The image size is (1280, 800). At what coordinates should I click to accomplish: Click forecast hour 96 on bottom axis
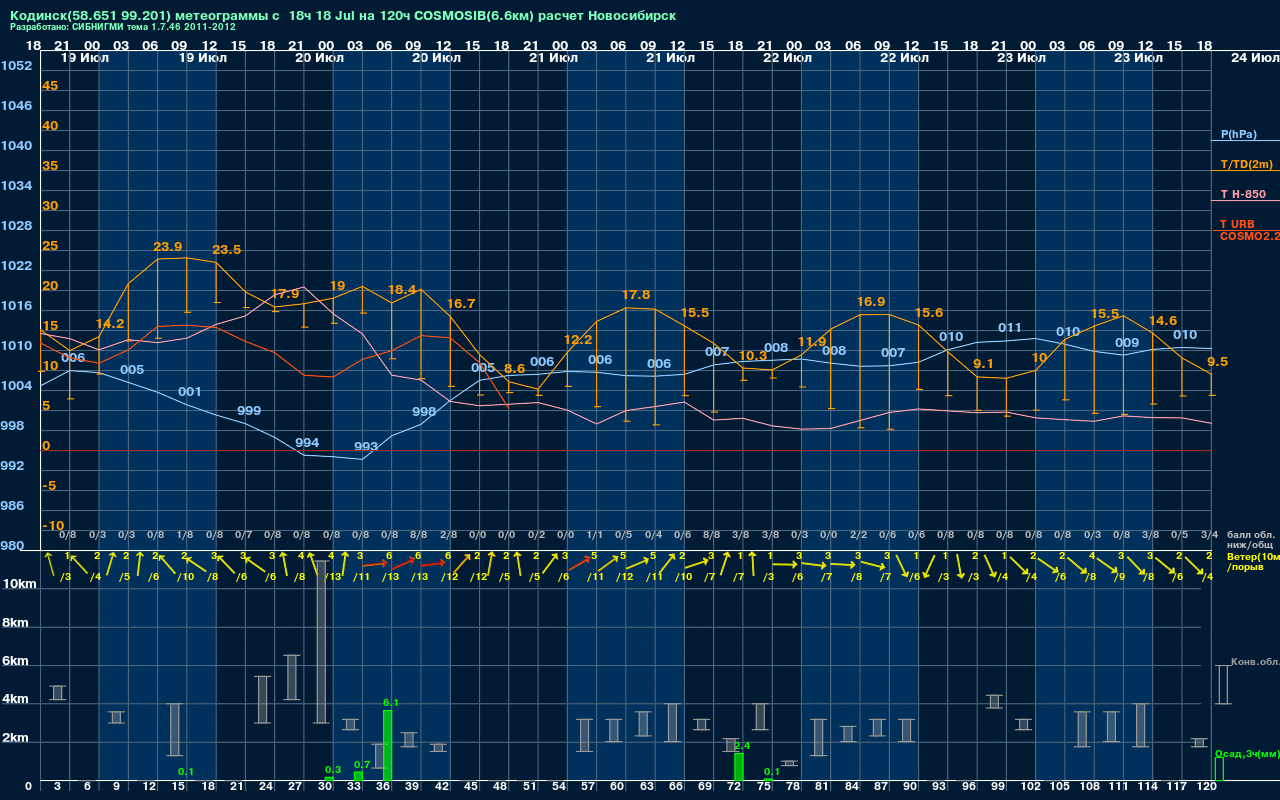968,788
